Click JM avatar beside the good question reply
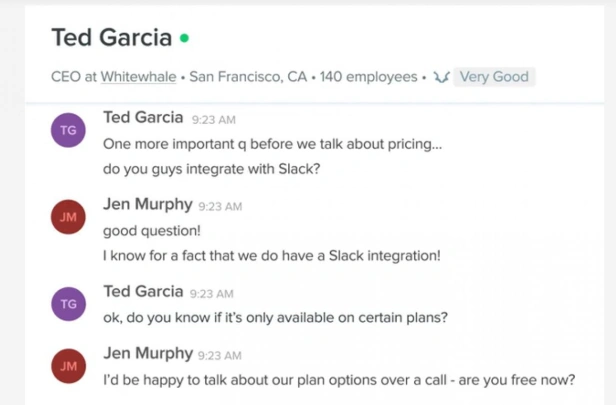Screen dimensions: 616x405 (68, 217)
